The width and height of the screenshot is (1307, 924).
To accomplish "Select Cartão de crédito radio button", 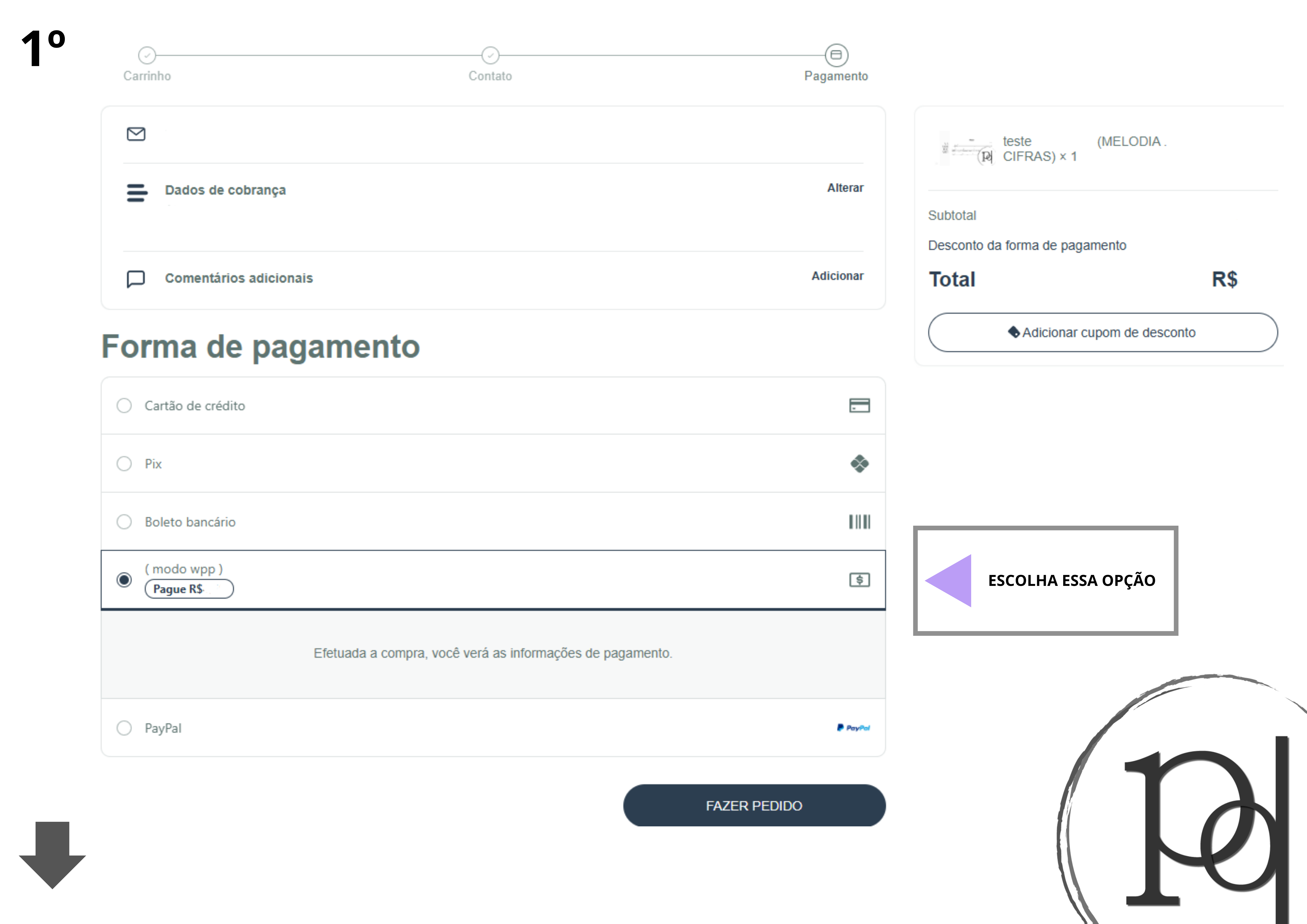I will click(124, 405).
